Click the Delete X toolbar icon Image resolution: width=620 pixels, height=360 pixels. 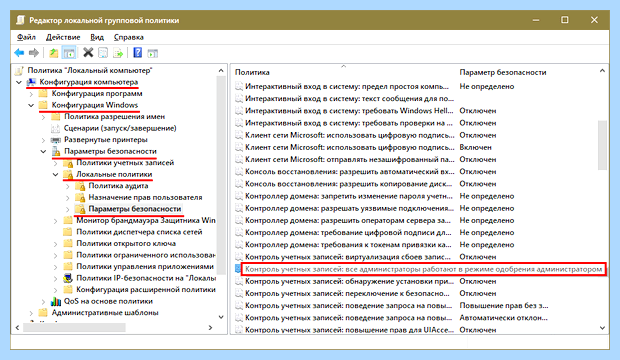[88, 53]
